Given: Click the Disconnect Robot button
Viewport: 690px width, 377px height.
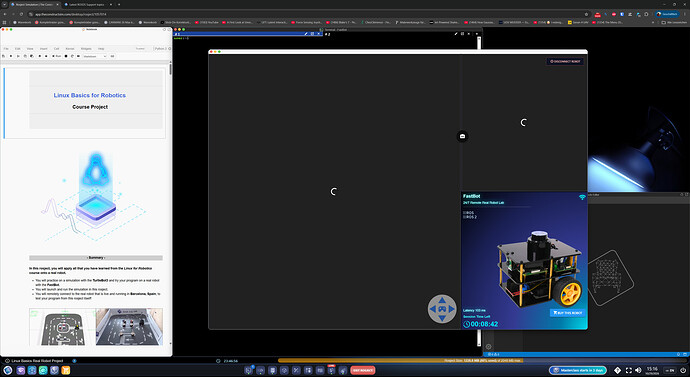Looking at the screenshot, I should coord(565,62).
